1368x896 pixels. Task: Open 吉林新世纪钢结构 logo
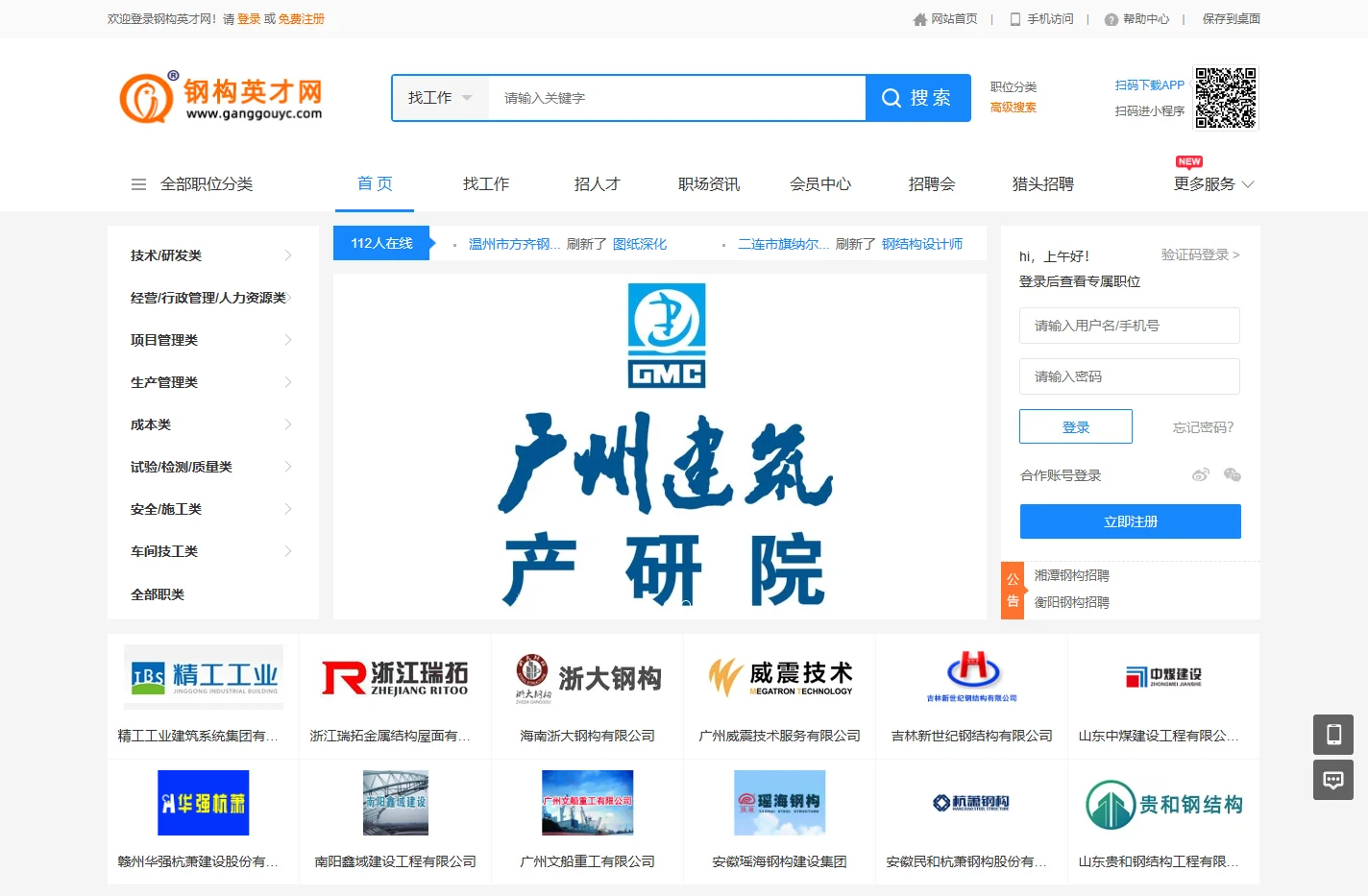click(972, 677)
